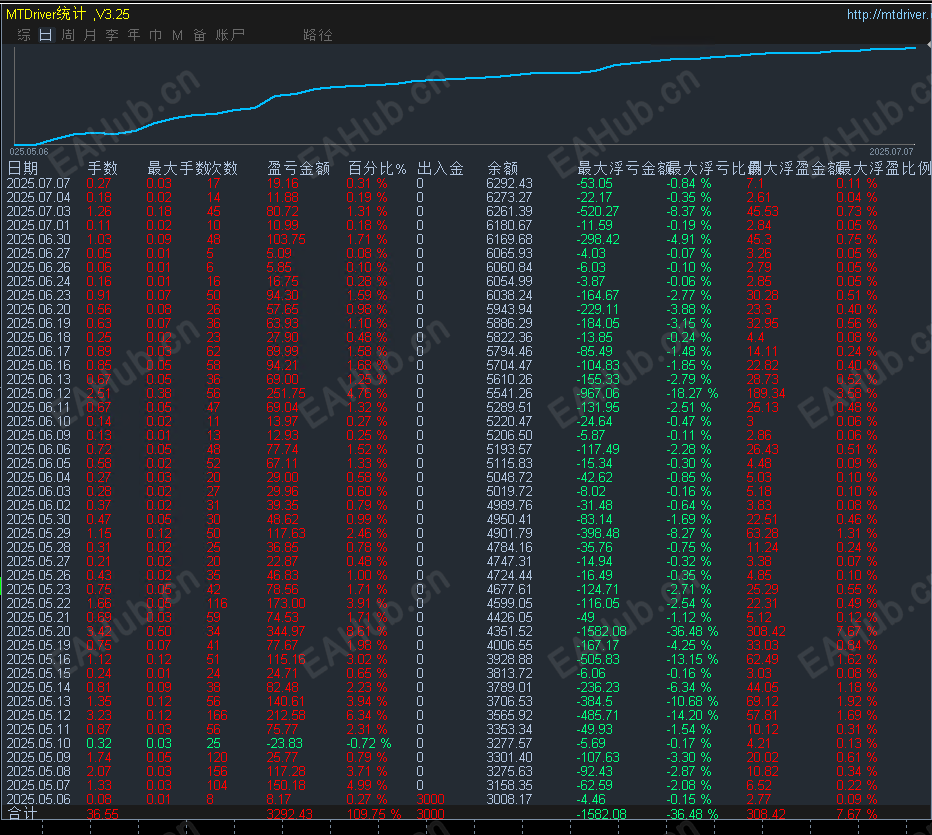The height and width of the screenshot is (835, 932).
Task: Click the 8.61 % percentage cell
Action: 367,631
